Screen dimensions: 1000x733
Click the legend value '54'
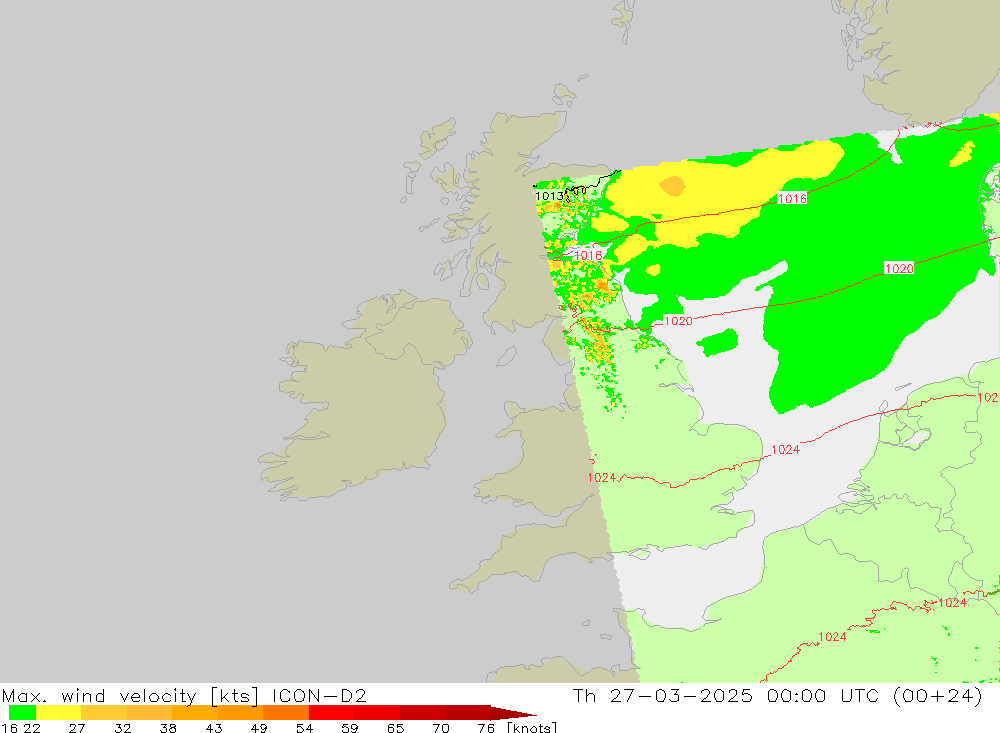coord(304,727)
